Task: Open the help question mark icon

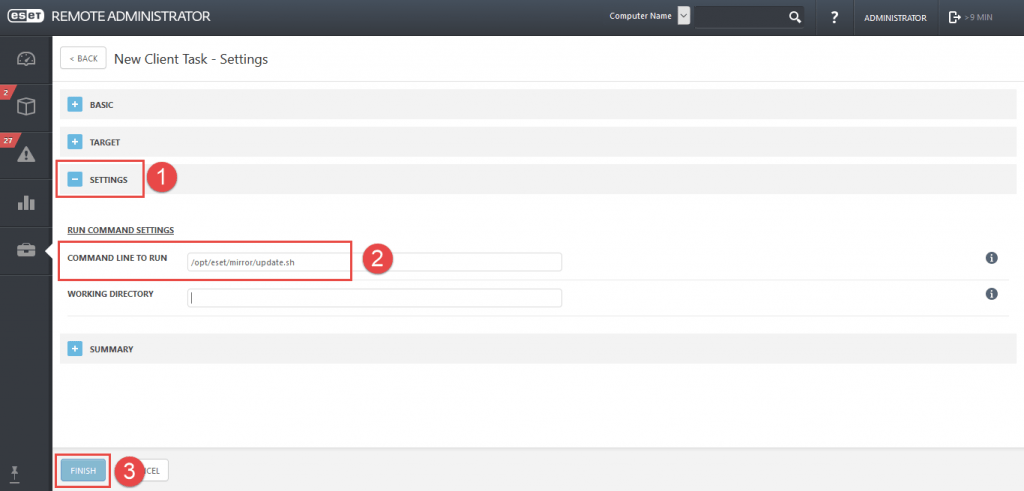Action: [834, 17]
